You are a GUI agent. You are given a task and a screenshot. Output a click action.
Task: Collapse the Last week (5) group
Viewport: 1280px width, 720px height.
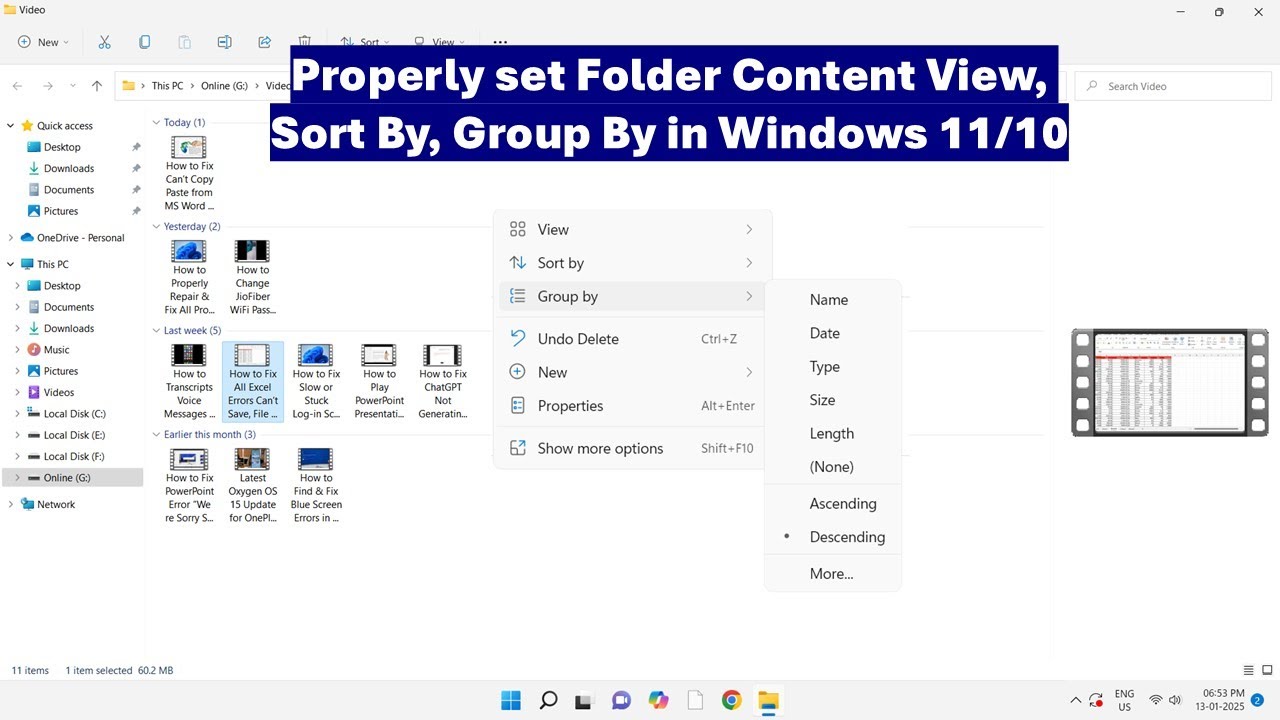tap(156, 330)
